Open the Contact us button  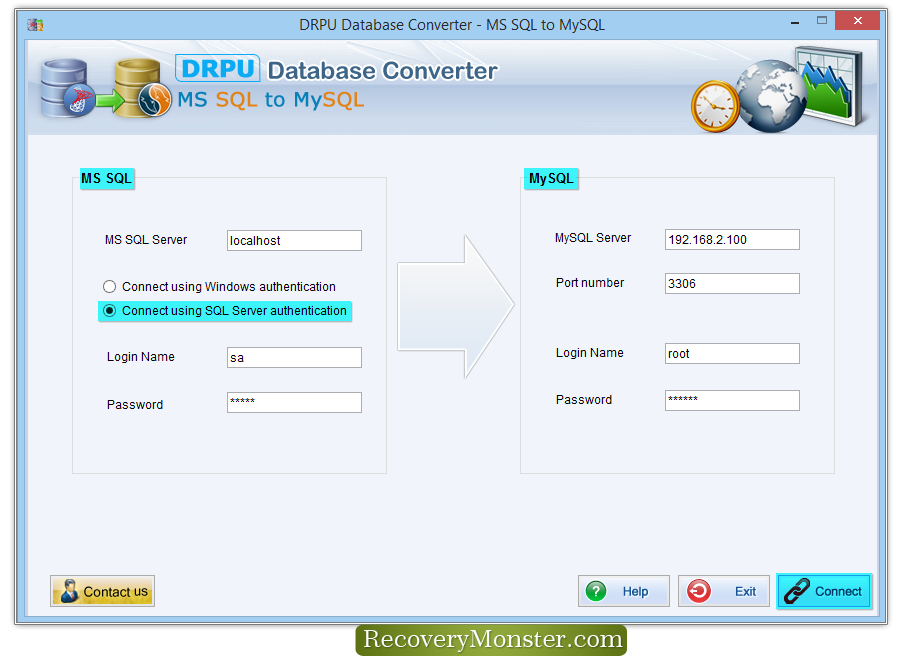(102, 591)
